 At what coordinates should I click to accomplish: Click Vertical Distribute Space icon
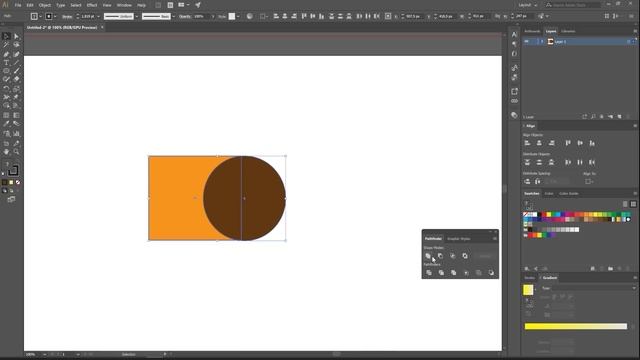[527, 181]
